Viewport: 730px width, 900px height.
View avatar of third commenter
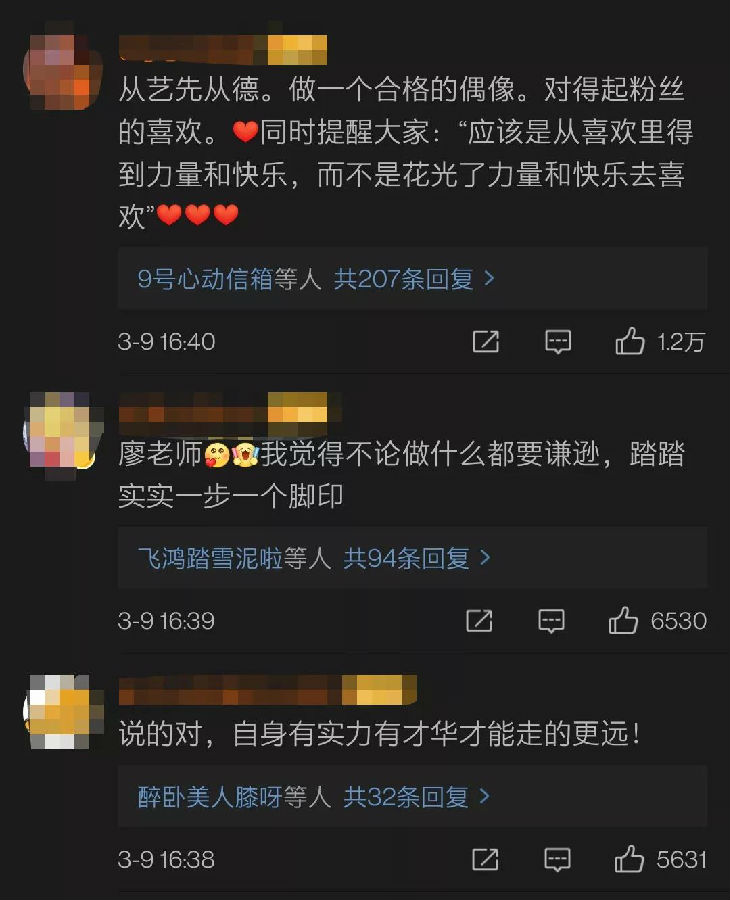[63, 712]
